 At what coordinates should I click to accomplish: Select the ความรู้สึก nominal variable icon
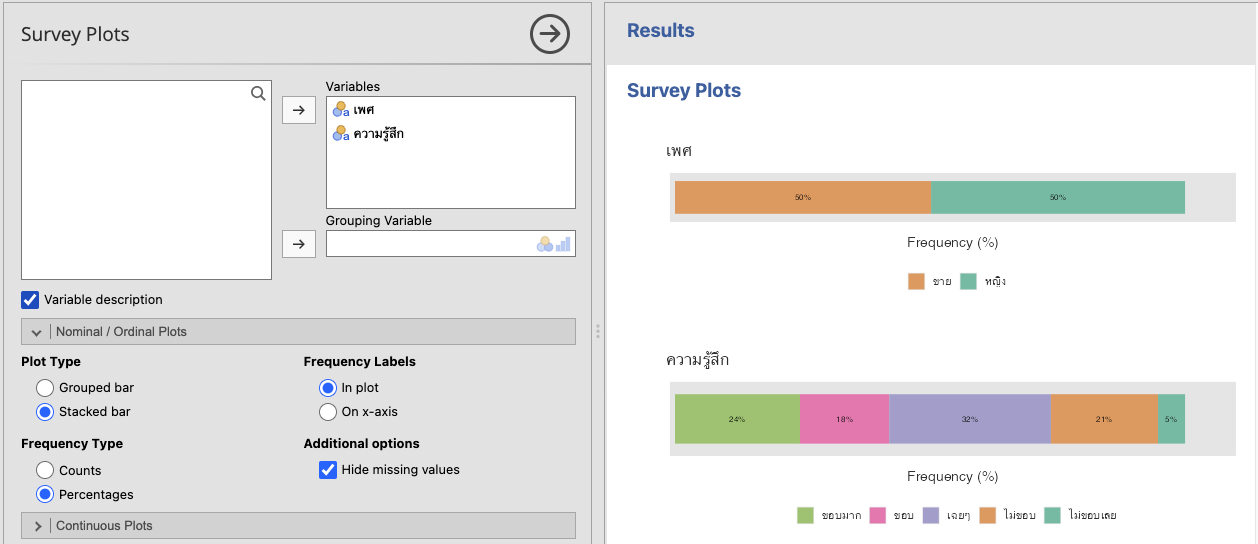pyautogui.click(x=341, y=133)
